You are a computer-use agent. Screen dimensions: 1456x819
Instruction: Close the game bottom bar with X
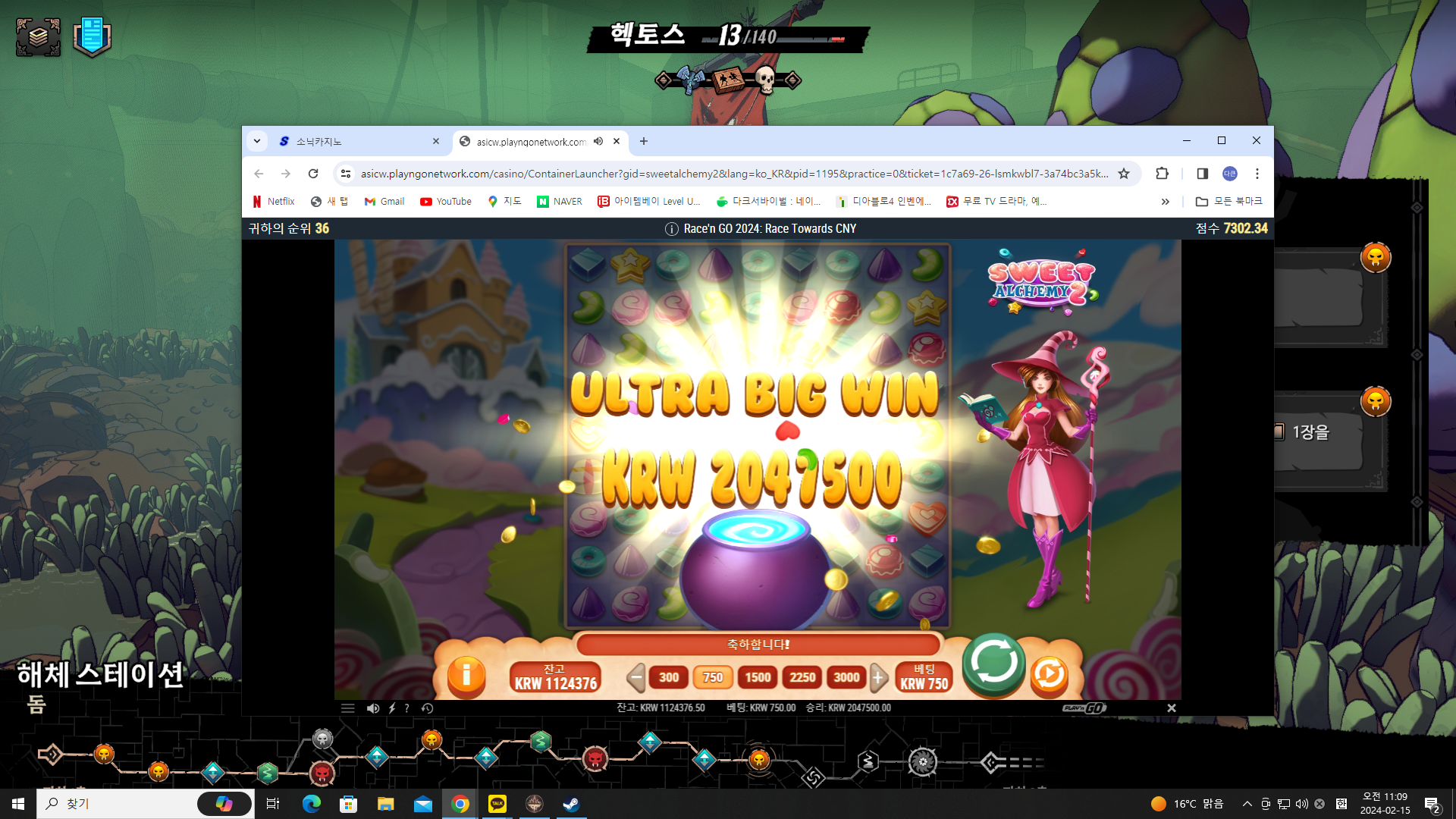click(x=1172, y=708)
